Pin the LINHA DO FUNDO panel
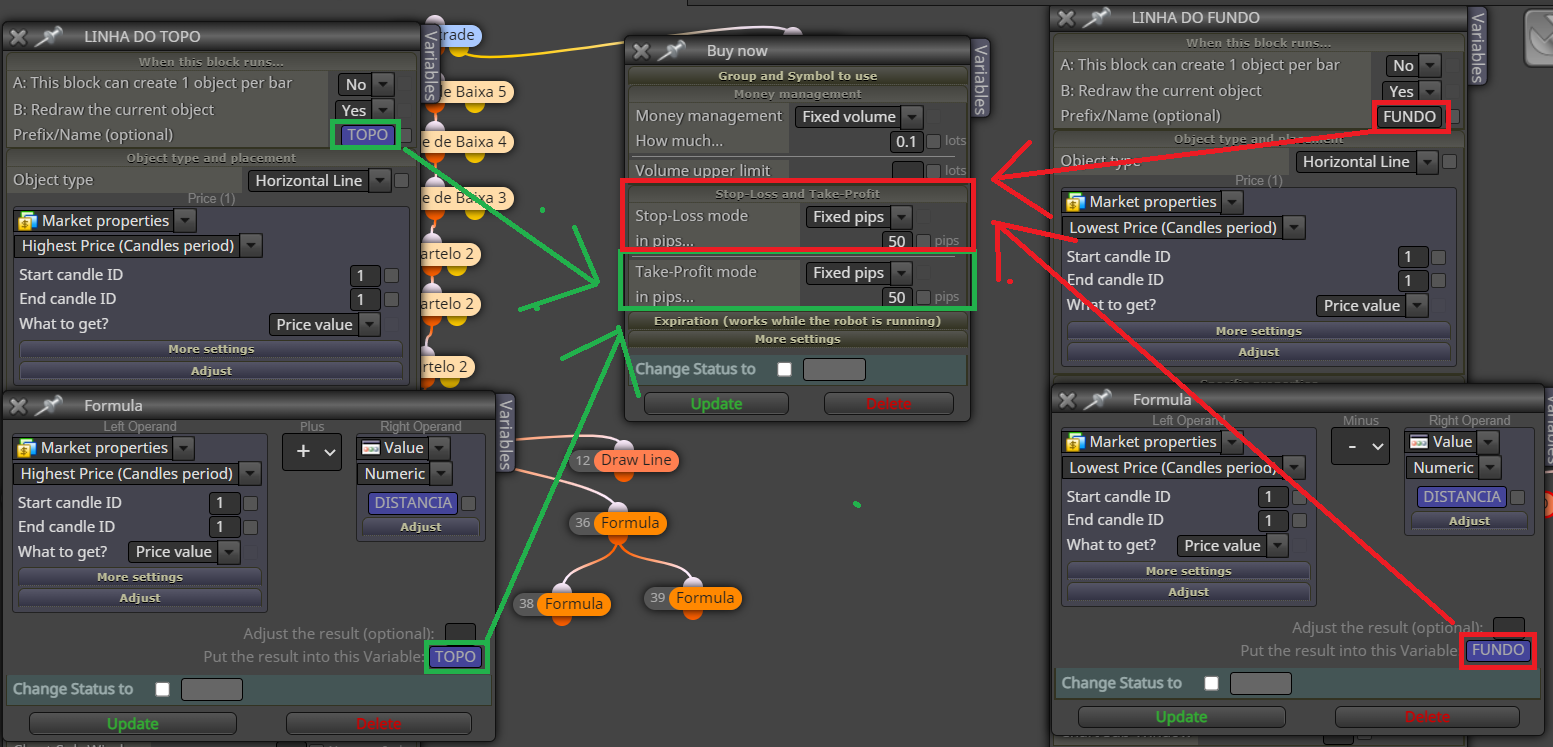This screenshot has width=1553, height=747. pyautogui.click(x=1098, y=18)
